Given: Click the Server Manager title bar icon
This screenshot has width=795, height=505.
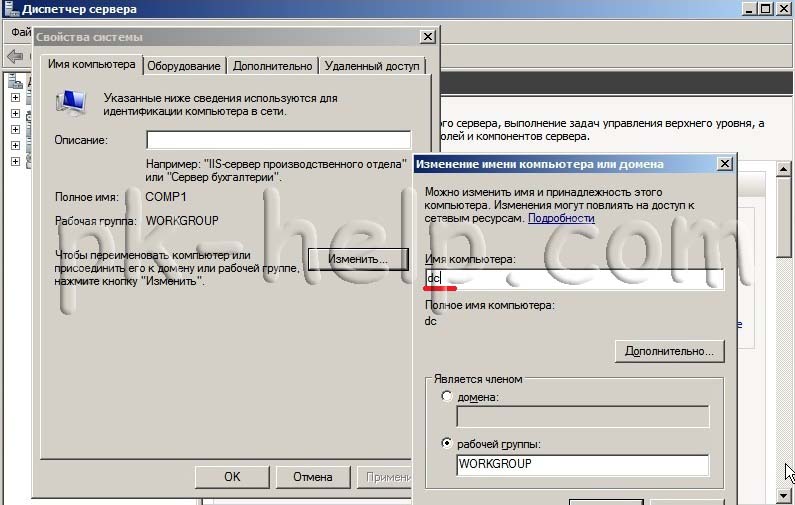Looking at the screenshot, I should tap(9, 10).
